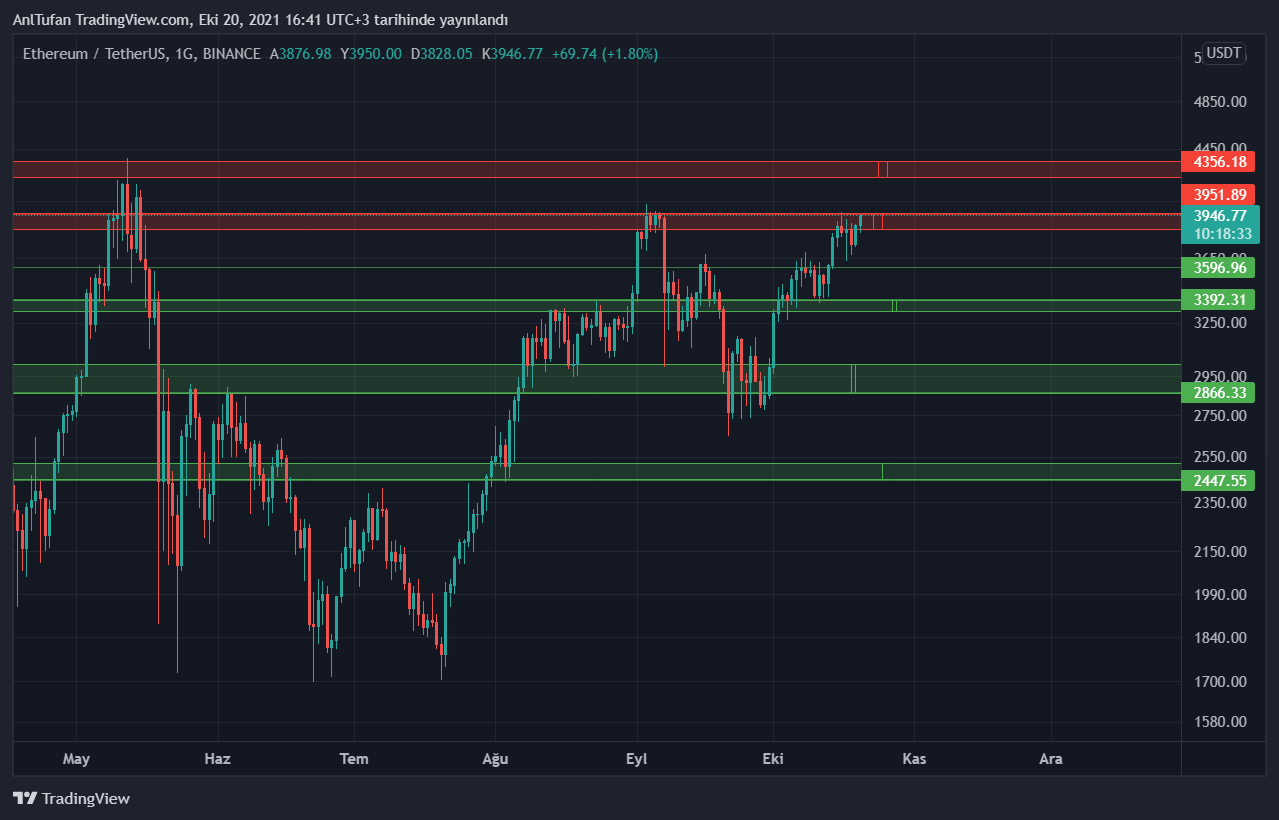The image size is (1279, 820).
Task: Click the low value D3828.05
Action: point(441,54)
